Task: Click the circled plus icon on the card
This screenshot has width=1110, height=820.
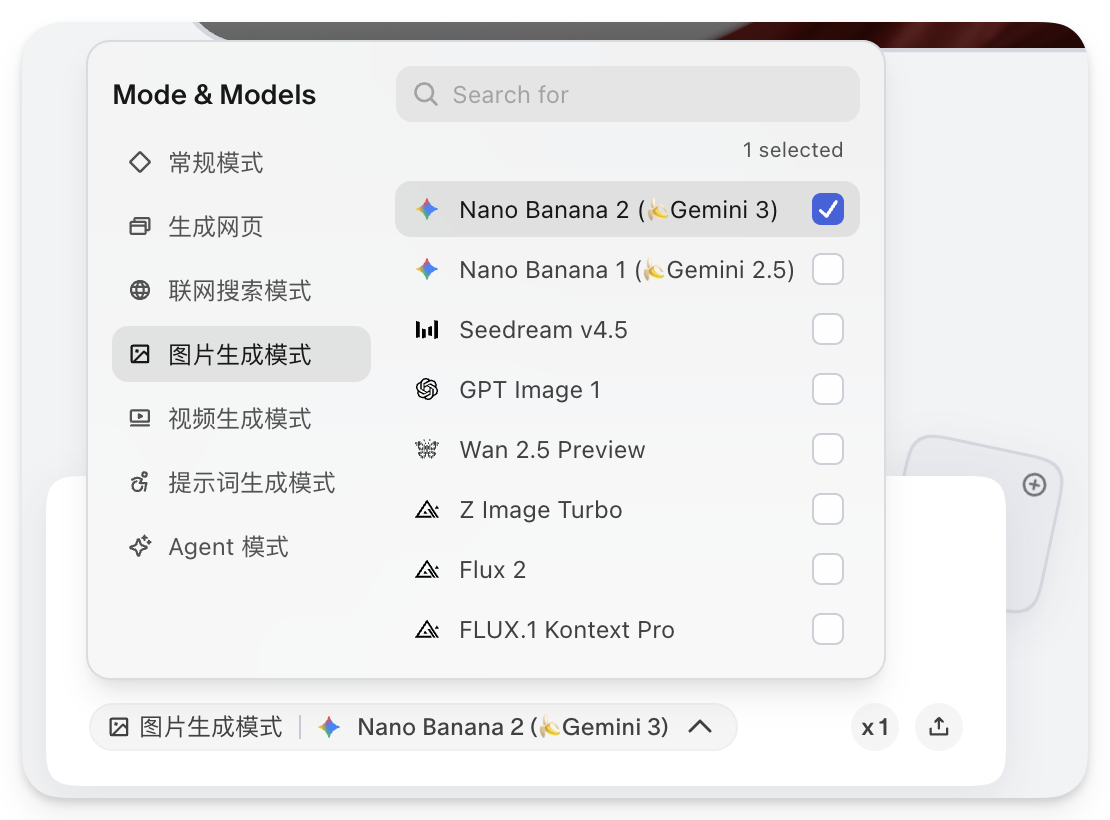Action: tap(1034, 484)
